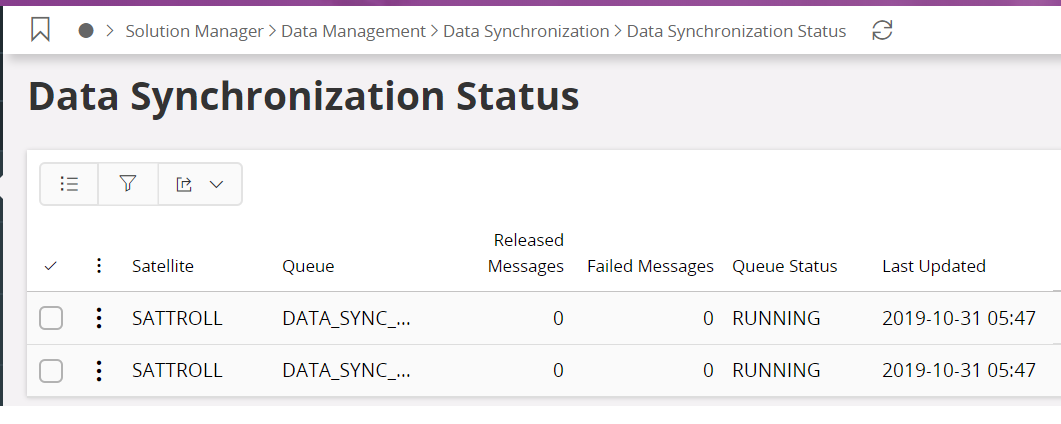Open the second row's three-dot actions menu
This screenshot has height=424, width=1061.
coord(98,370)
